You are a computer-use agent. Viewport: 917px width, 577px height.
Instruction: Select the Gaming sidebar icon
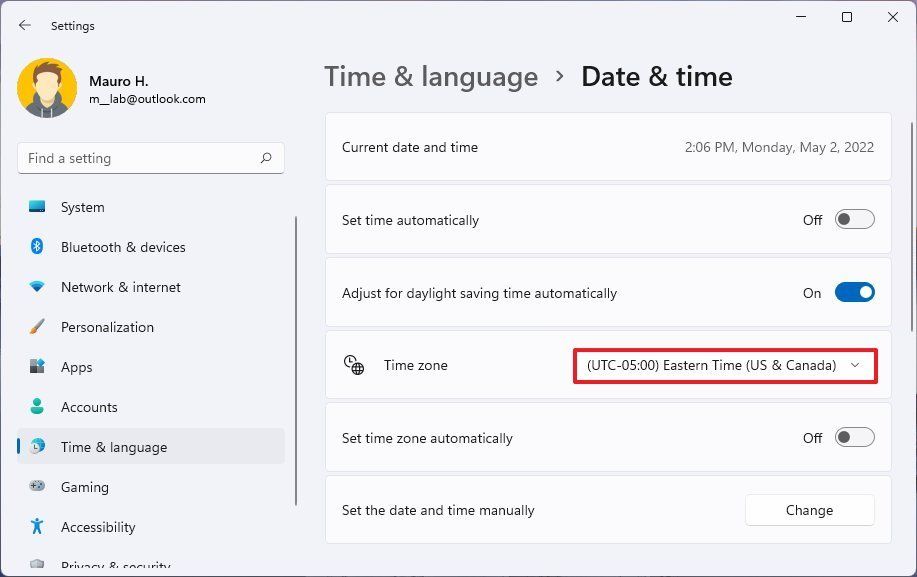pos(38,487)
